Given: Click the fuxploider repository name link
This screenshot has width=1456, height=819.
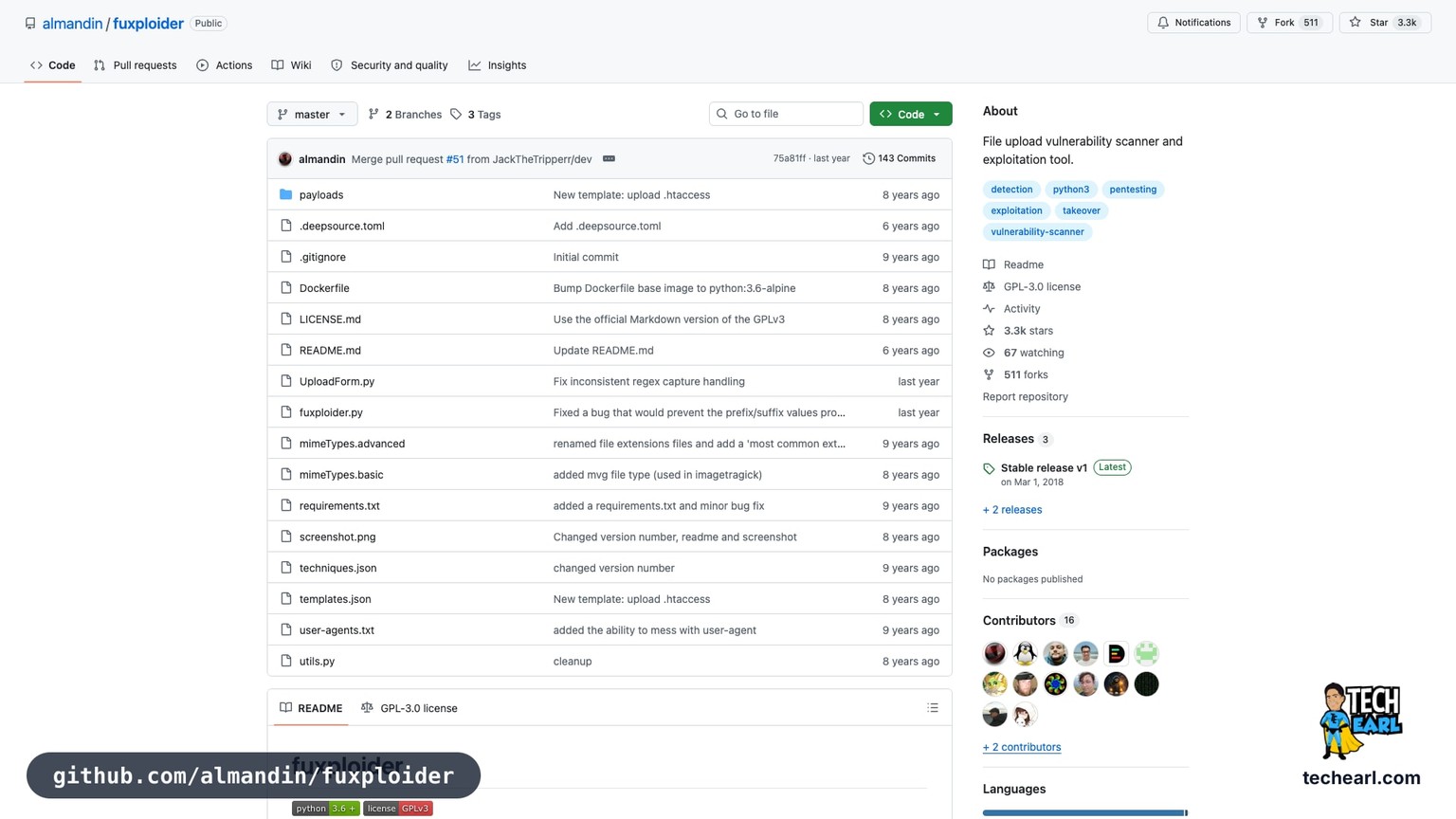Looking at the screenshot, I should click(x=148, y=23).
